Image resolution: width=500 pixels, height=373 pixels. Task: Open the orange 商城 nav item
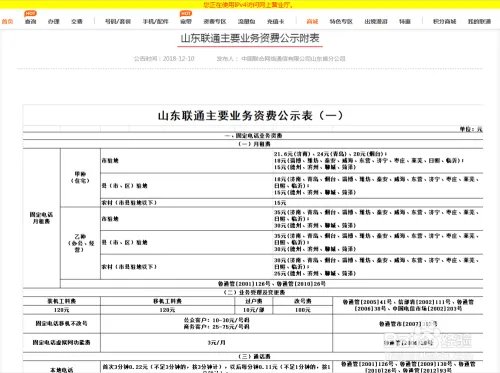click(312, 21)
